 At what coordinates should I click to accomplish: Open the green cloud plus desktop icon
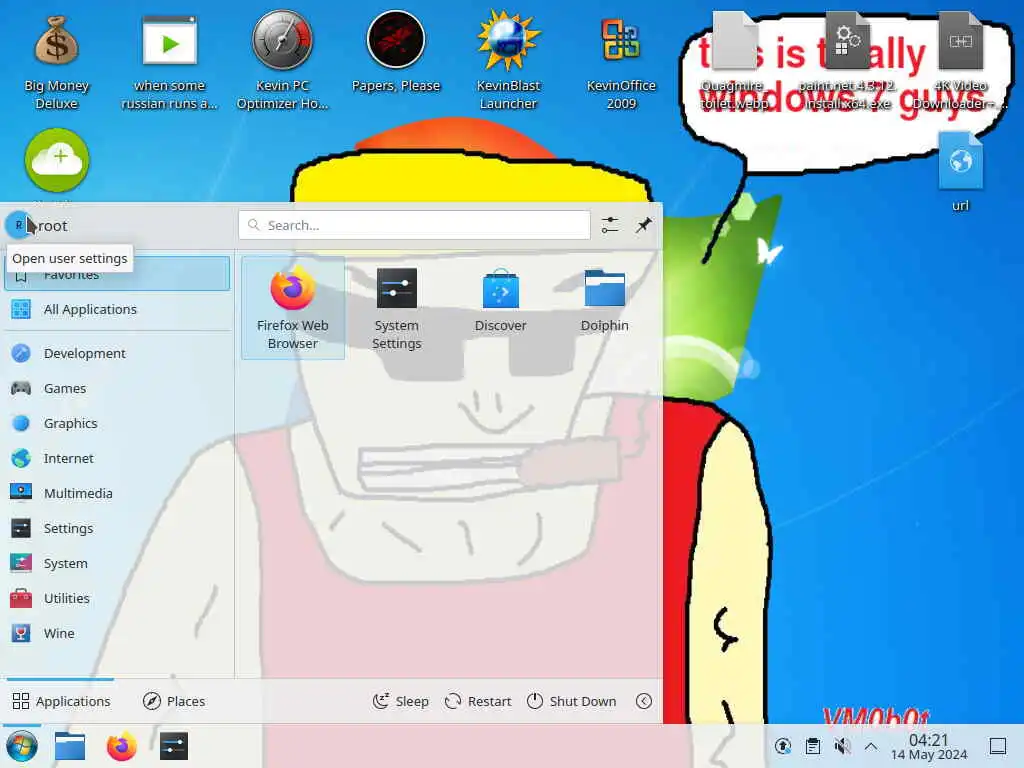point(57,161)
